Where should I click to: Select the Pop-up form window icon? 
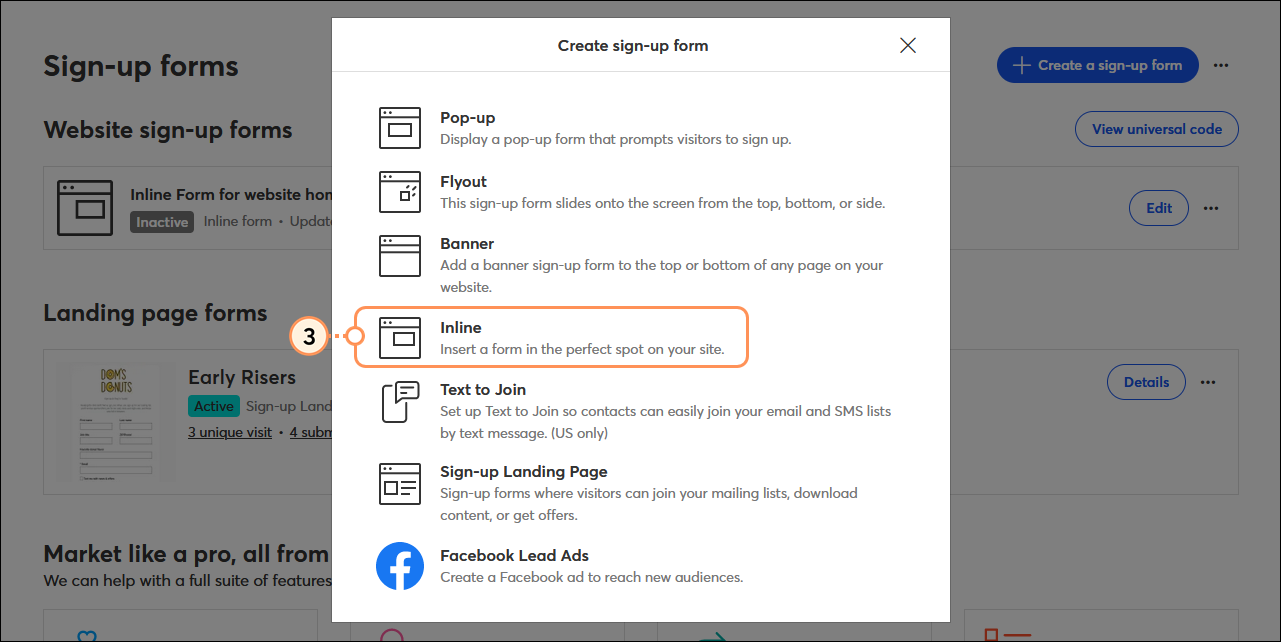(400, 128)
